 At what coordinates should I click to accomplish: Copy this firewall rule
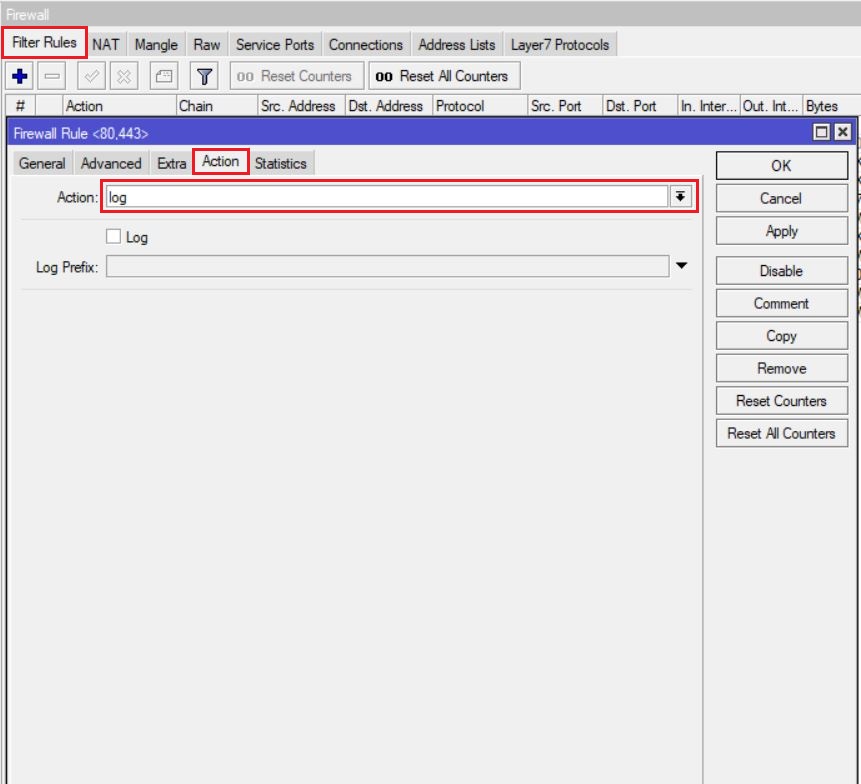point(780,336)
